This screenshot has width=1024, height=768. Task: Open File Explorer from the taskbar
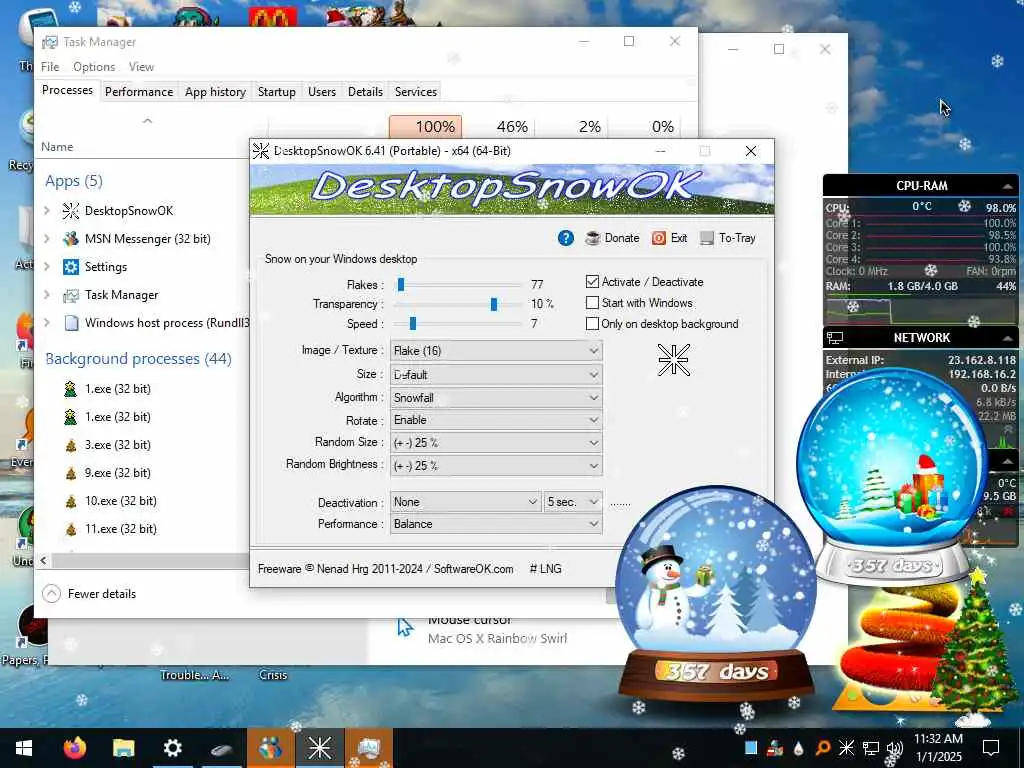coord(123,748)
